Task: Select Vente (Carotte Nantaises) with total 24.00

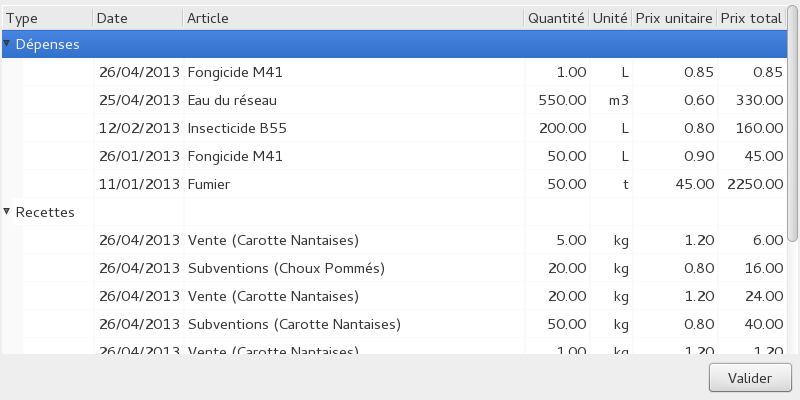Action: 394,296
